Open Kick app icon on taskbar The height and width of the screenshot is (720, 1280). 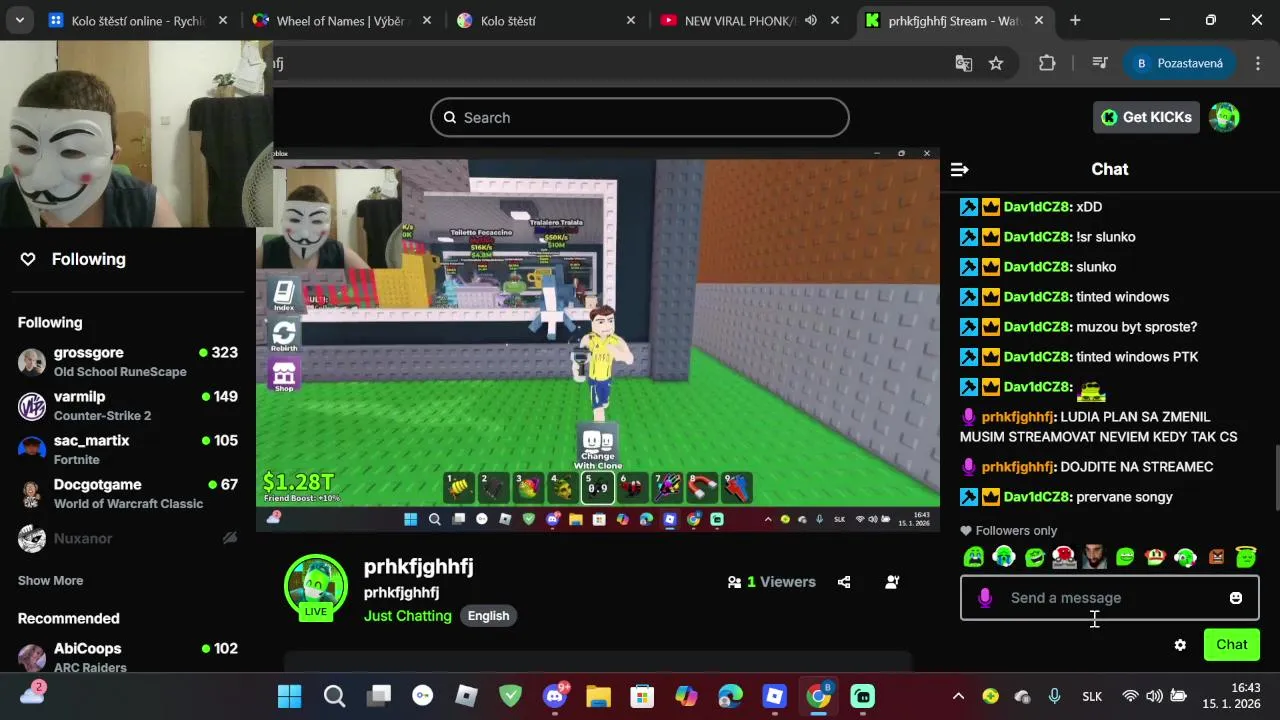click(x=863, y=696)
